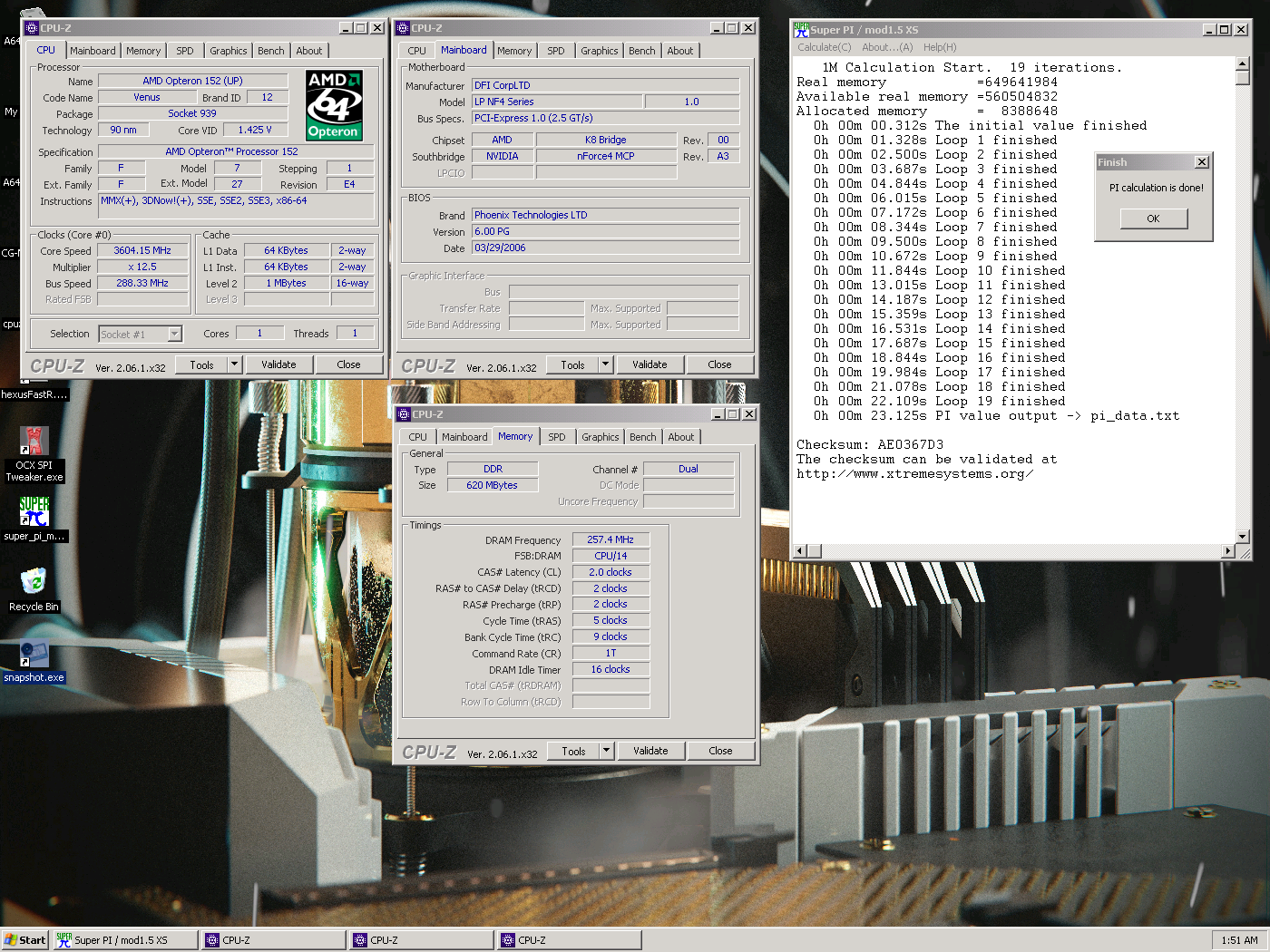Image resolution: width=1270 pixels, height=952 pixels.
Task: Click the Start button on taskbar
Action: pos(24,940)
